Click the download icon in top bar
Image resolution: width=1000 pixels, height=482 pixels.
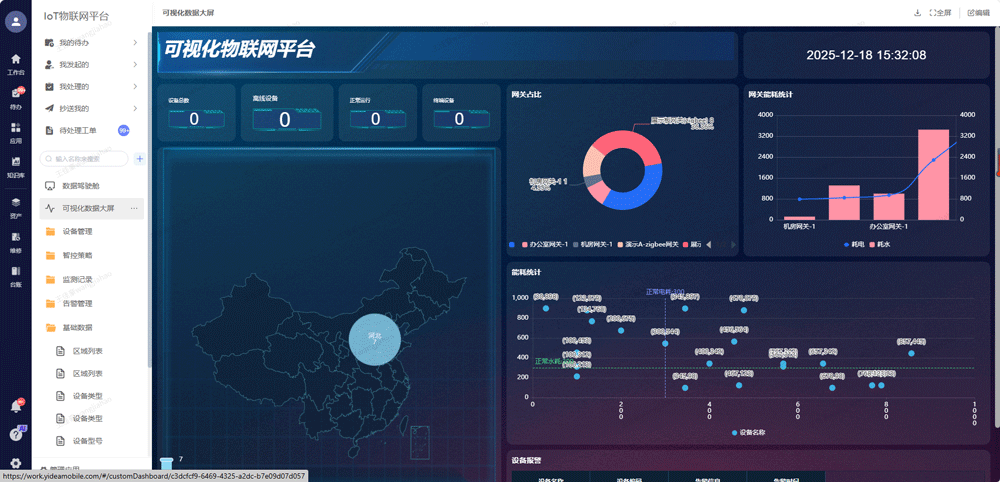(x=917, y=13)
